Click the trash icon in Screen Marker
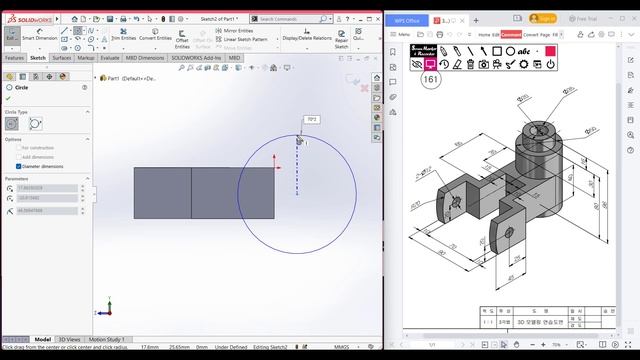640x360 pixels. pyautogui.click(x=470, y=64)
